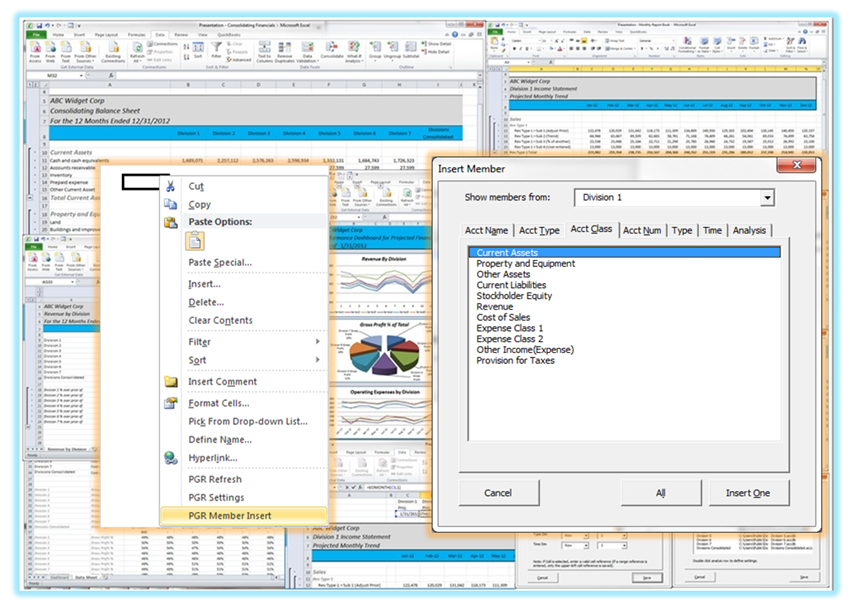Click the Sort icon in Data ribbon
850x609 pixels.
198,50
